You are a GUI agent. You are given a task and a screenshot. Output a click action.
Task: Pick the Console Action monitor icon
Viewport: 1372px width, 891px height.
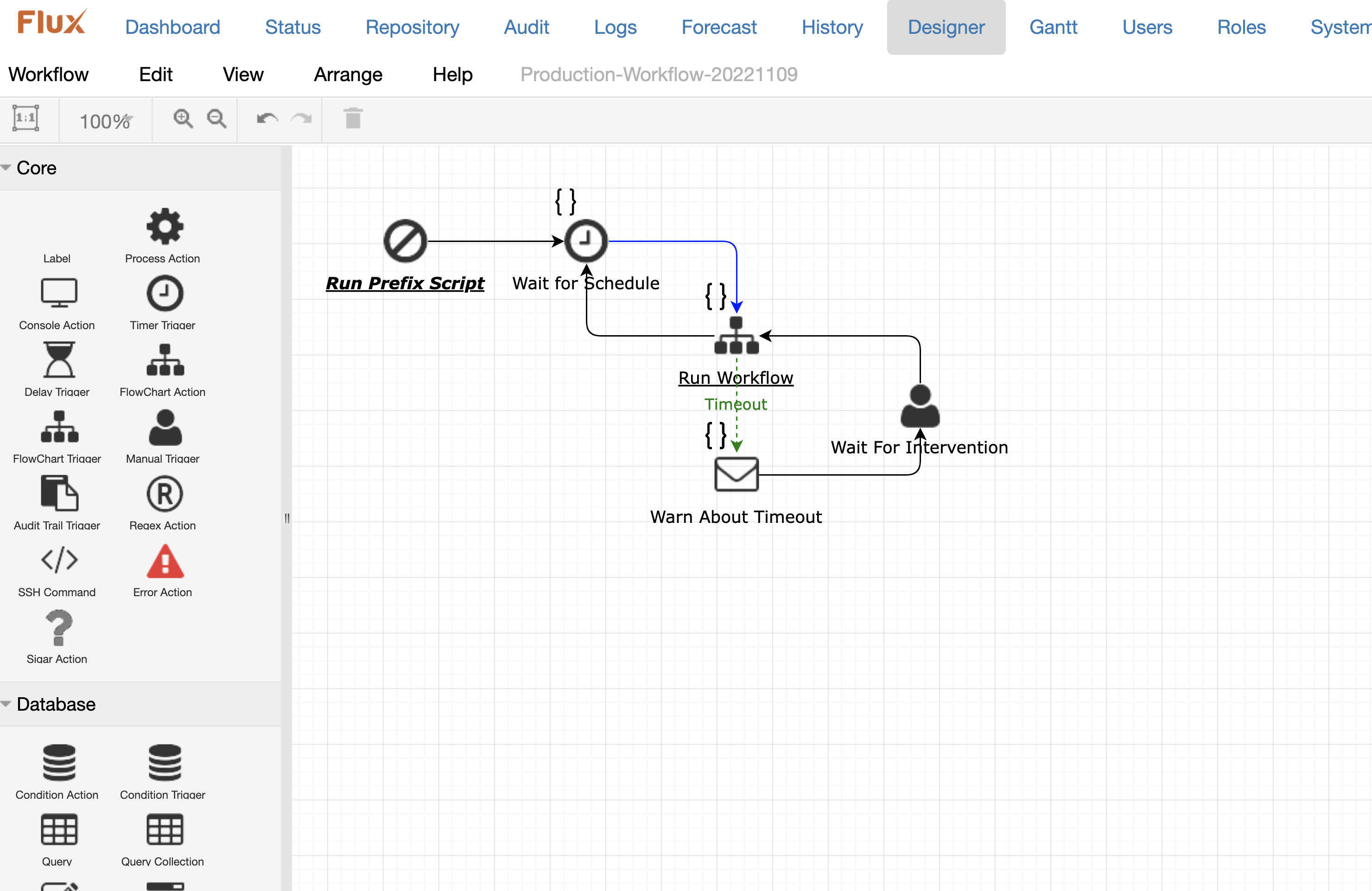point(59,293)
